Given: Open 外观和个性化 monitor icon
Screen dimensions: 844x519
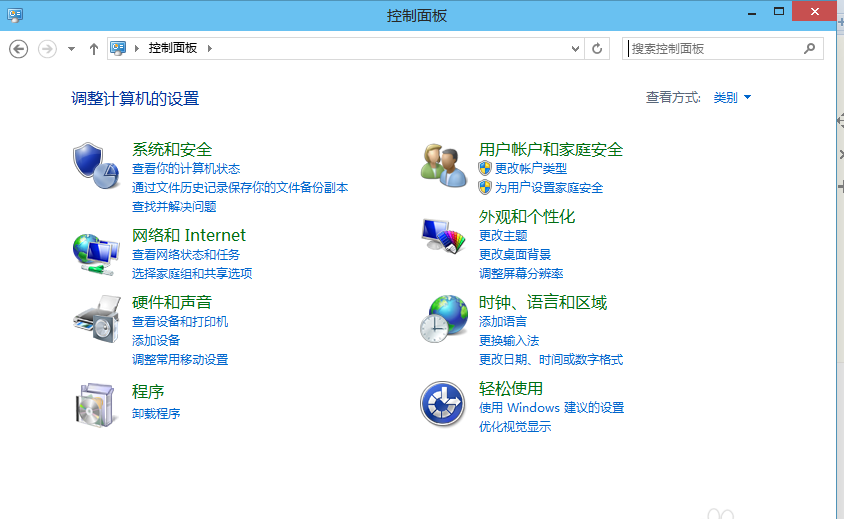Looking at the screenshot, I should 444,236.
